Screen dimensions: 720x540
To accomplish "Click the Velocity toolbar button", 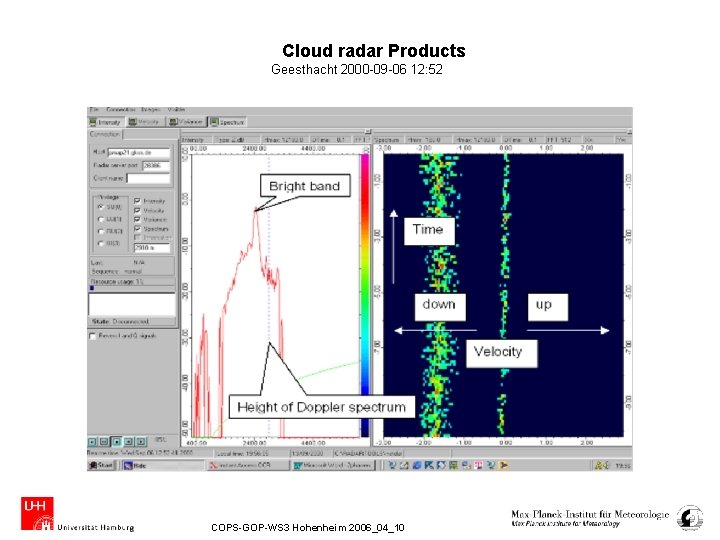I will [144, 122].
